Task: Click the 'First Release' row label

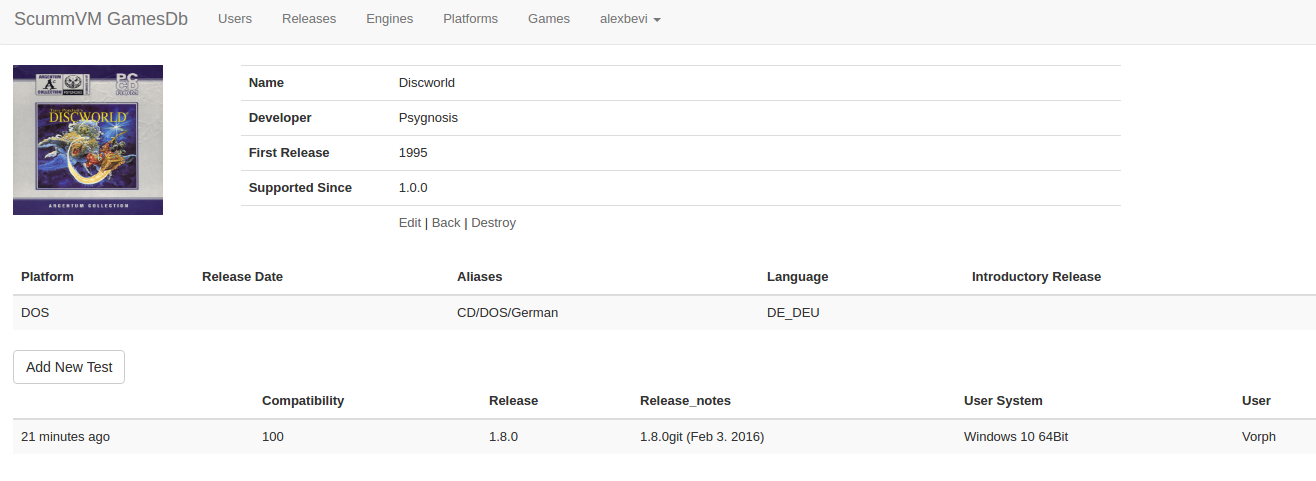Action: (289, 153)
